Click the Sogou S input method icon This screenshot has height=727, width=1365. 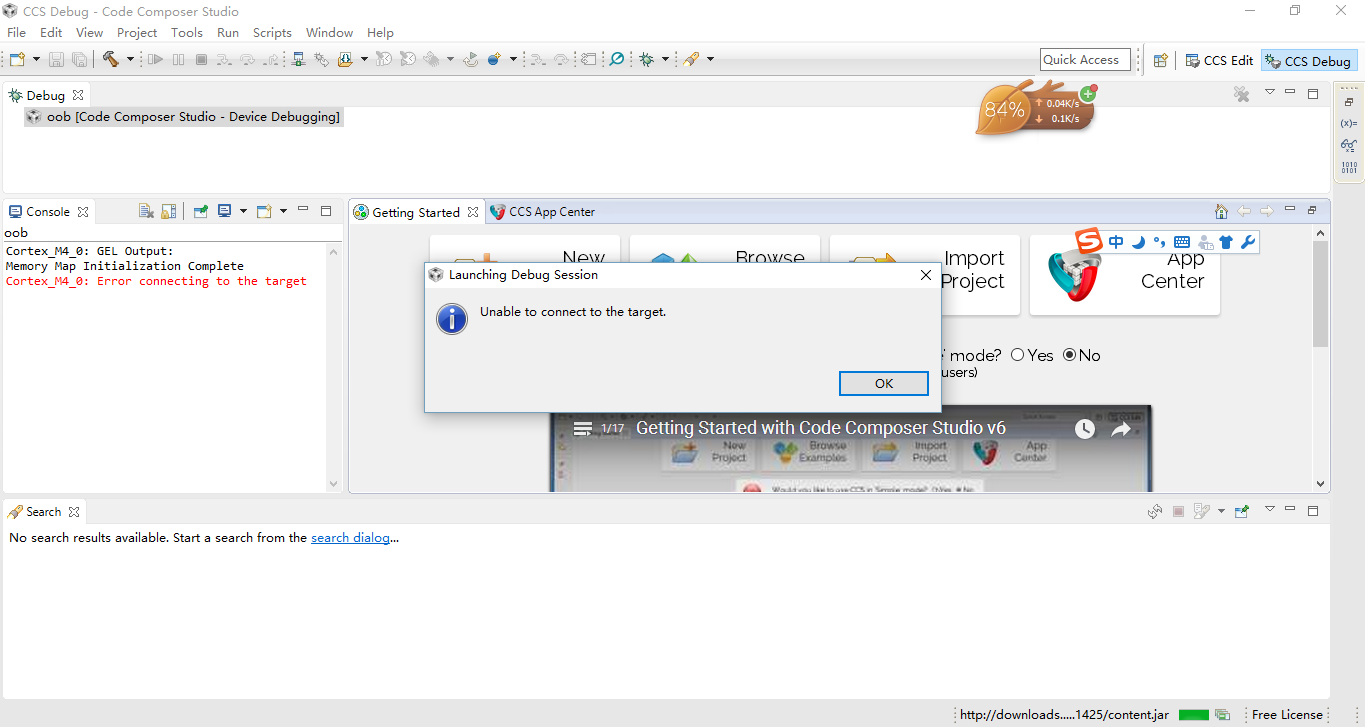point(1089,241)
